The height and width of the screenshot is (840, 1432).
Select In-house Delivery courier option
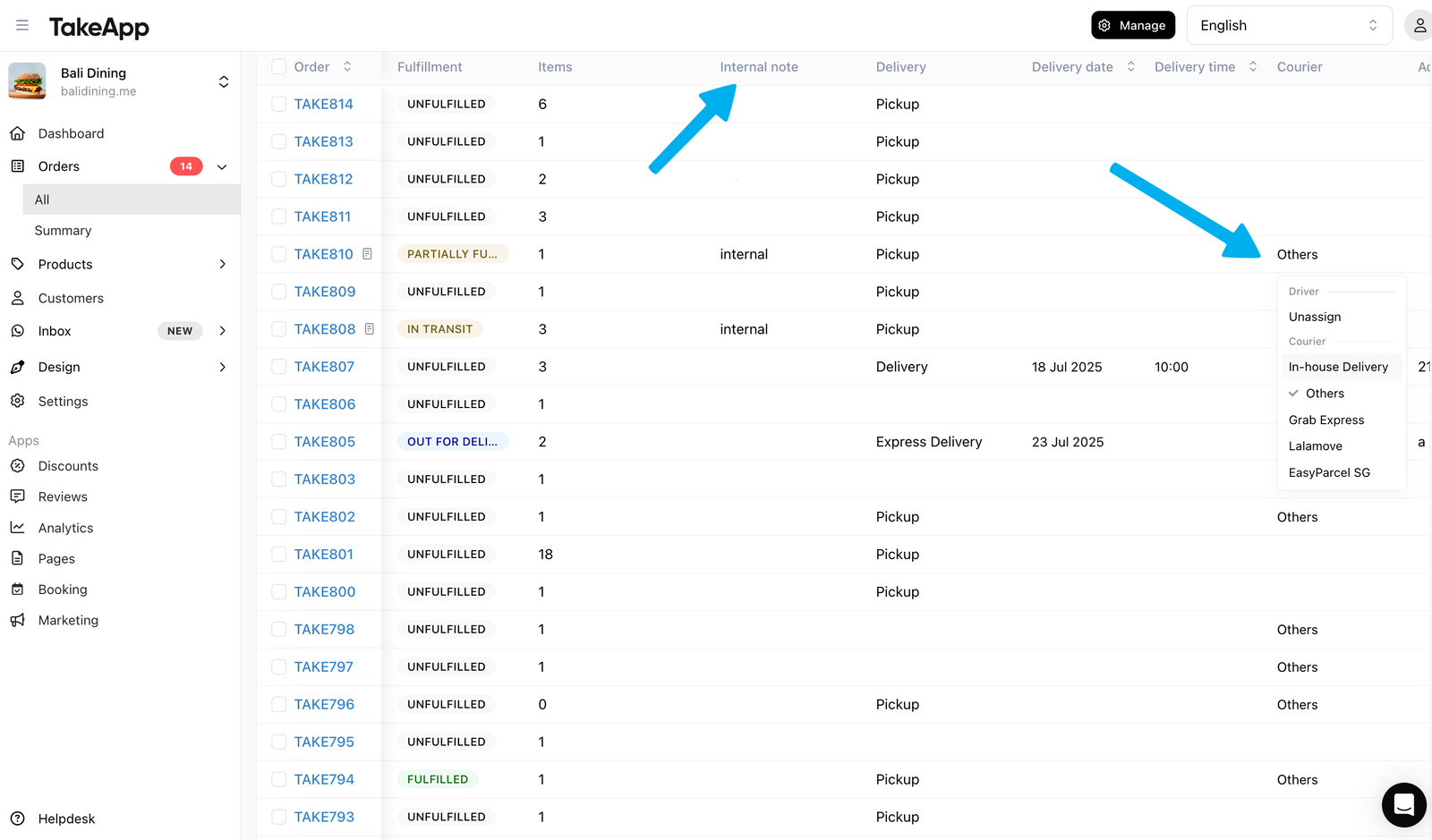pyautogui.click(x=1339, y=367)
